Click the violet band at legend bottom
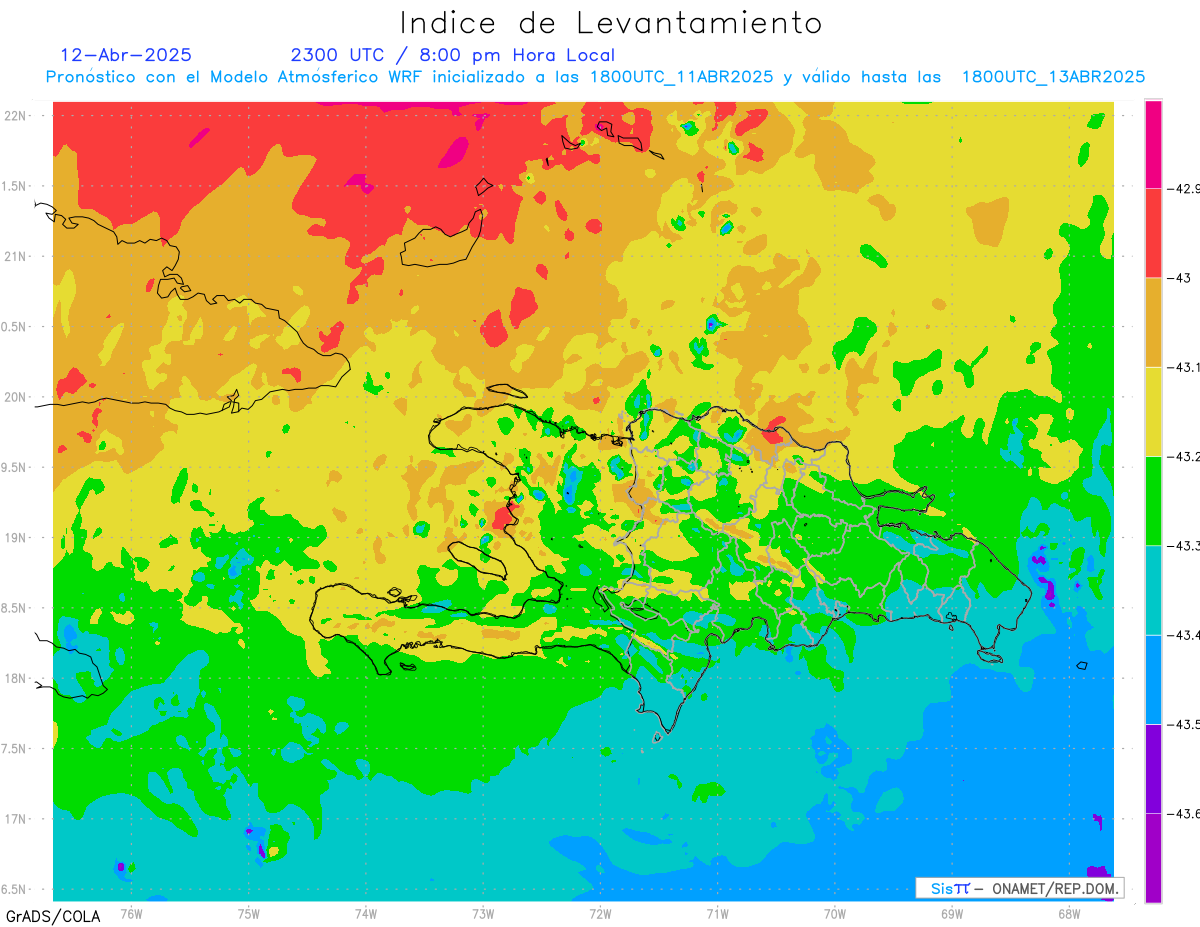This screenshot has width=1200, height=927. (x=1153, y=857)
